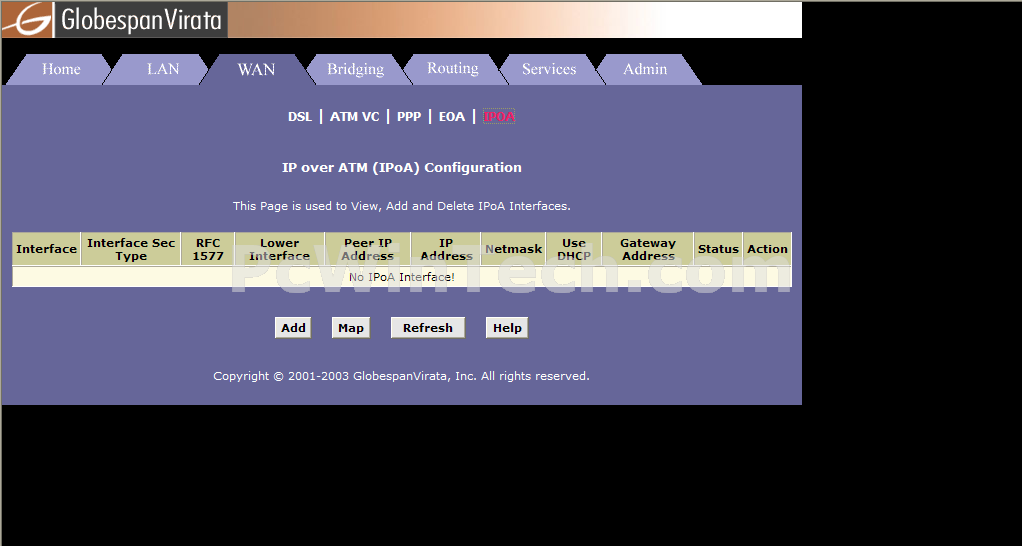Open the Admin tab
The image size is (1022, 546).
(x=645, y=69)
